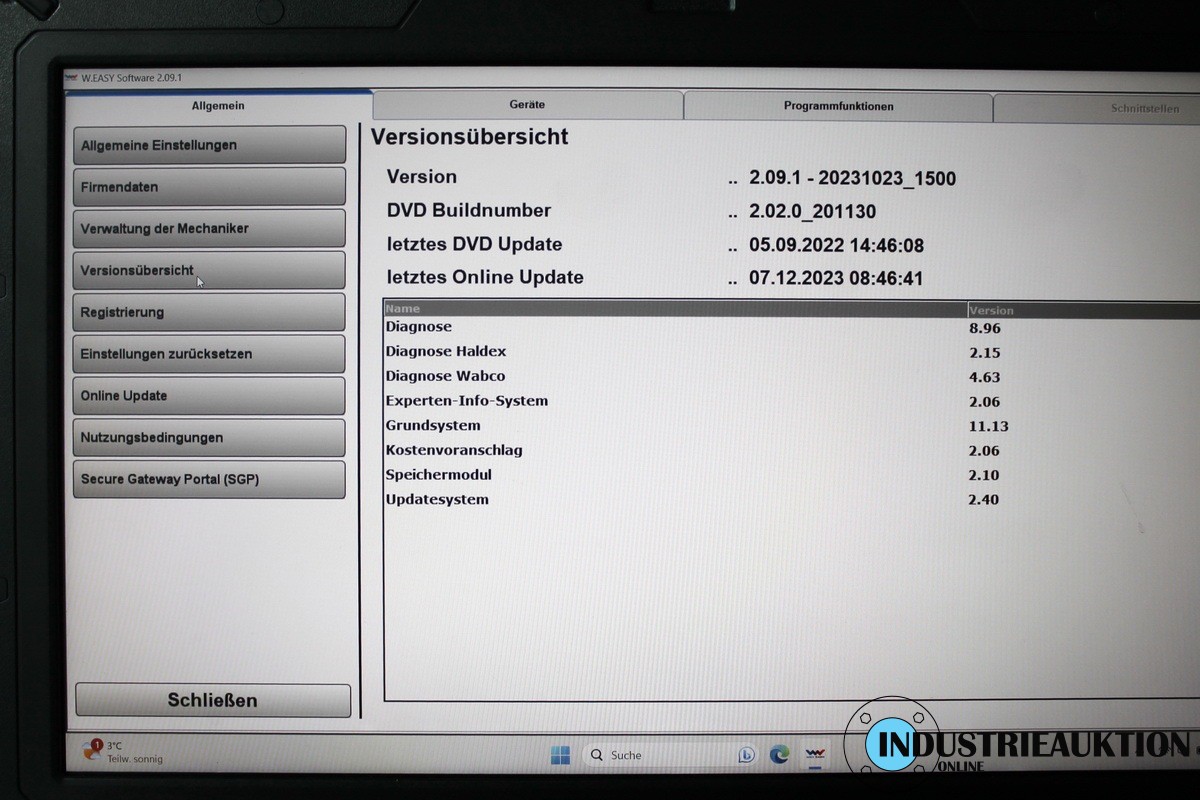Click the W.EASY taskbar icon

815,755
